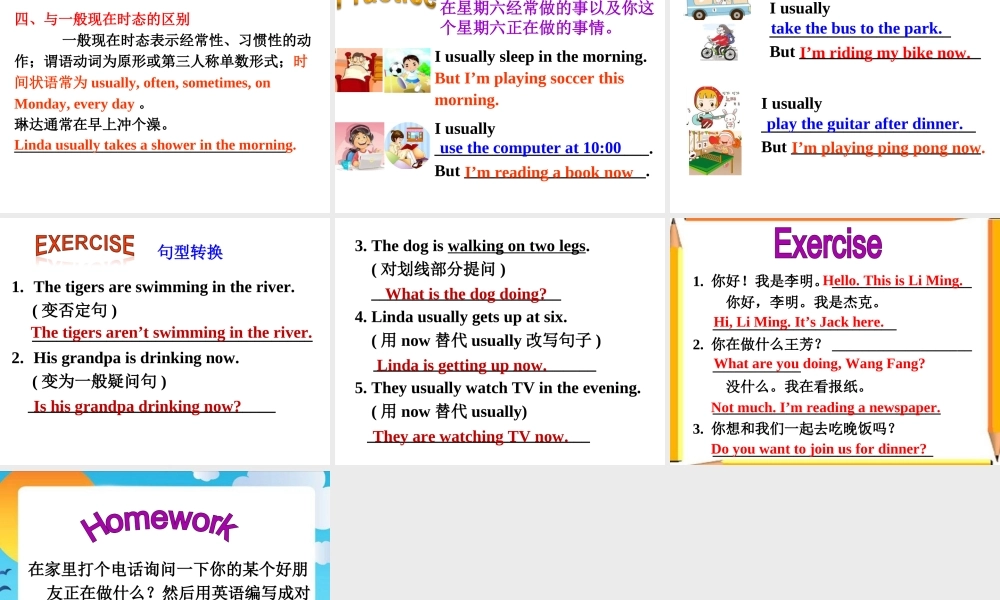
Task: Select instruction '( 对划线部分提问 )'
Action: click(x=439, y=269)
